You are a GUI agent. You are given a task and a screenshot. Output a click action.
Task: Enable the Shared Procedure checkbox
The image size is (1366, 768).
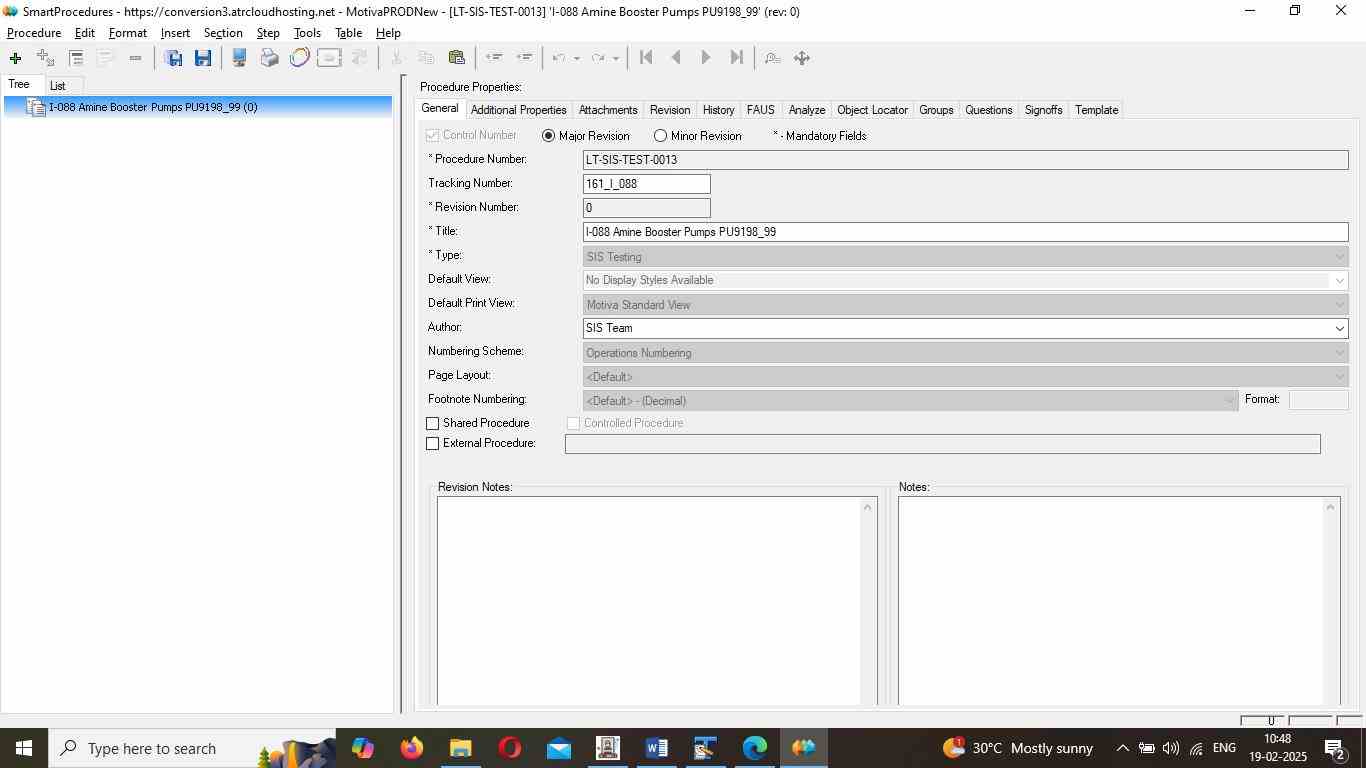click(x=433, y=424)
